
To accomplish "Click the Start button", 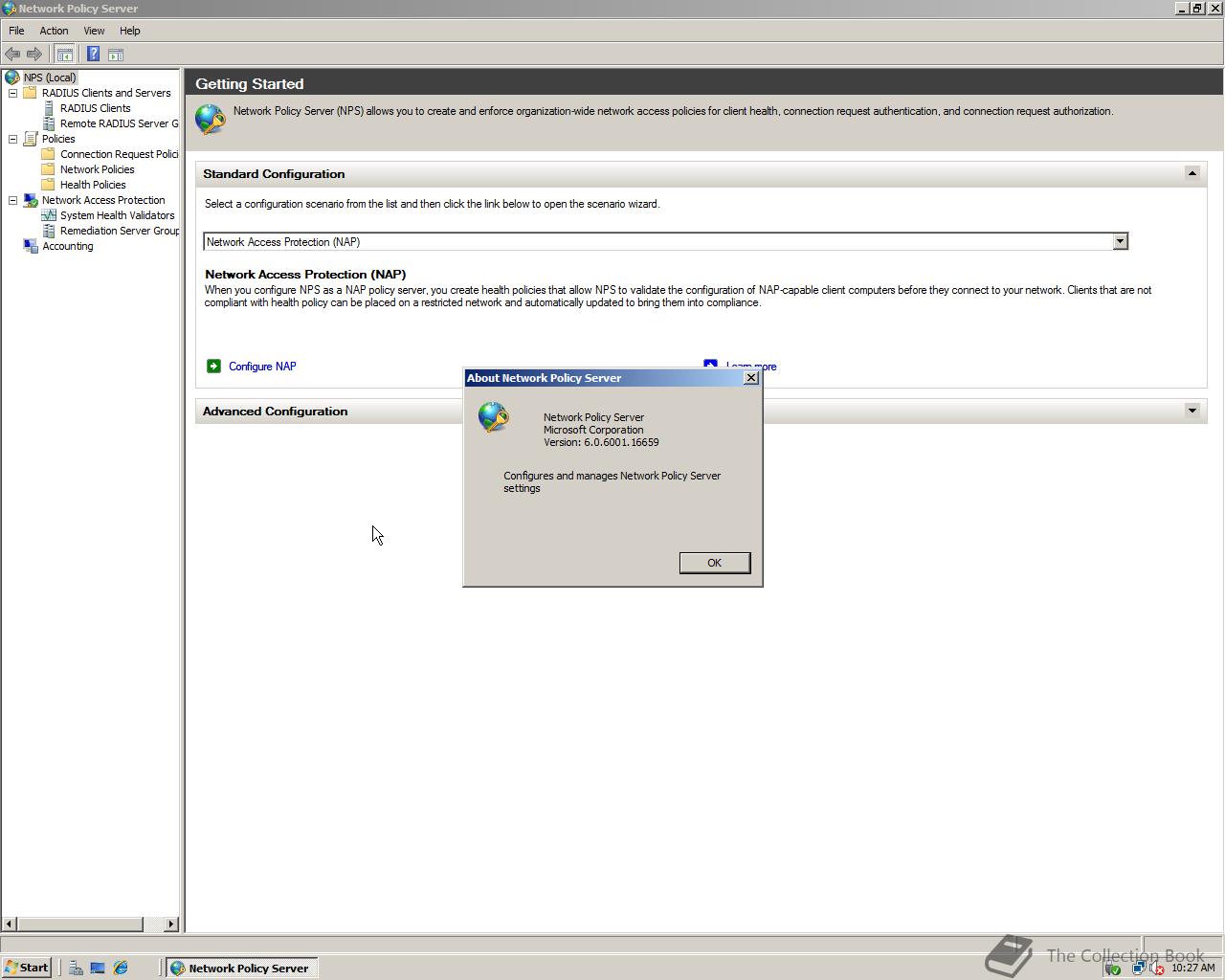I will [x=26, y=968].
